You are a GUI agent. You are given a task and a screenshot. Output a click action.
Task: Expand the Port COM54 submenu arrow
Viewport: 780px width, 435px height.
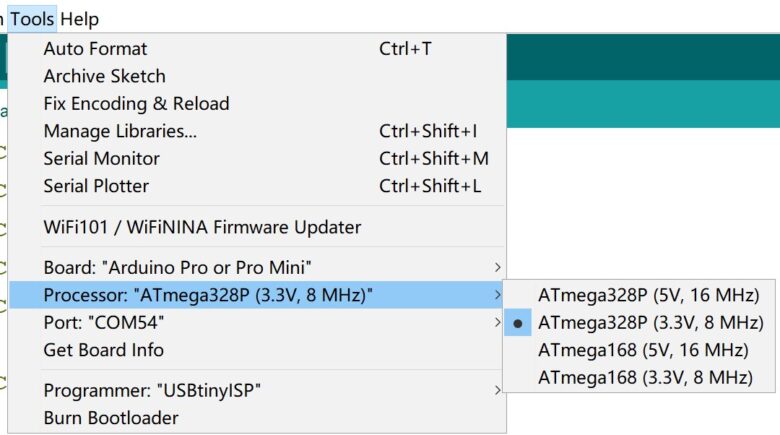[x=497, y=323]
